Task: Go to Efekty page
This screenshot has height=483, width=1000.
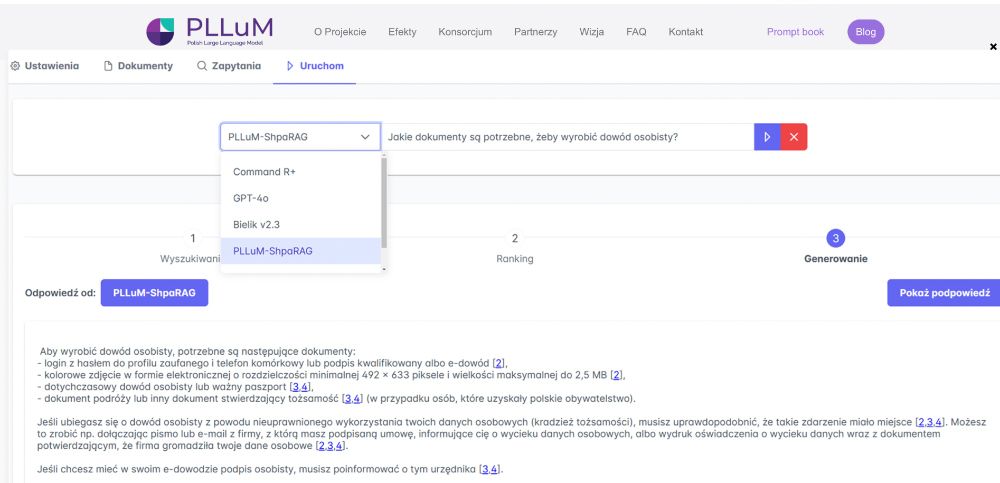Action: 402,32
